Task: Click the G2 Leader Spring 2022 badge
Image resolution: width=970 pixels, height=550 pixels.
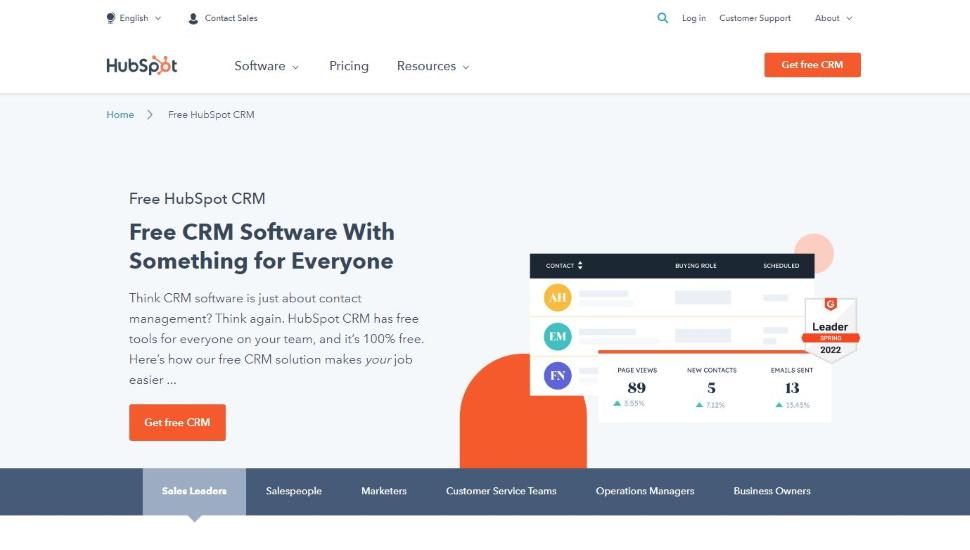Action: [830, 329]
